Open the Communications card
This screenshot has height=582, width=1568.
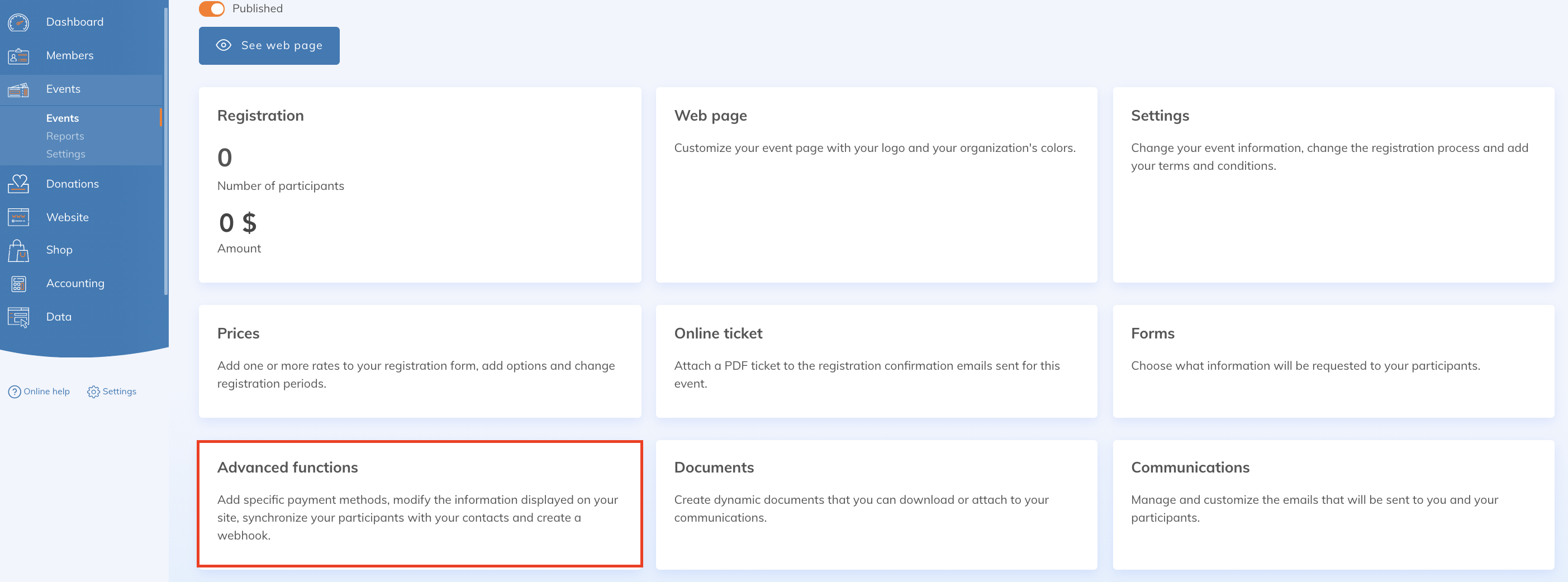(x=1333, y=505)
